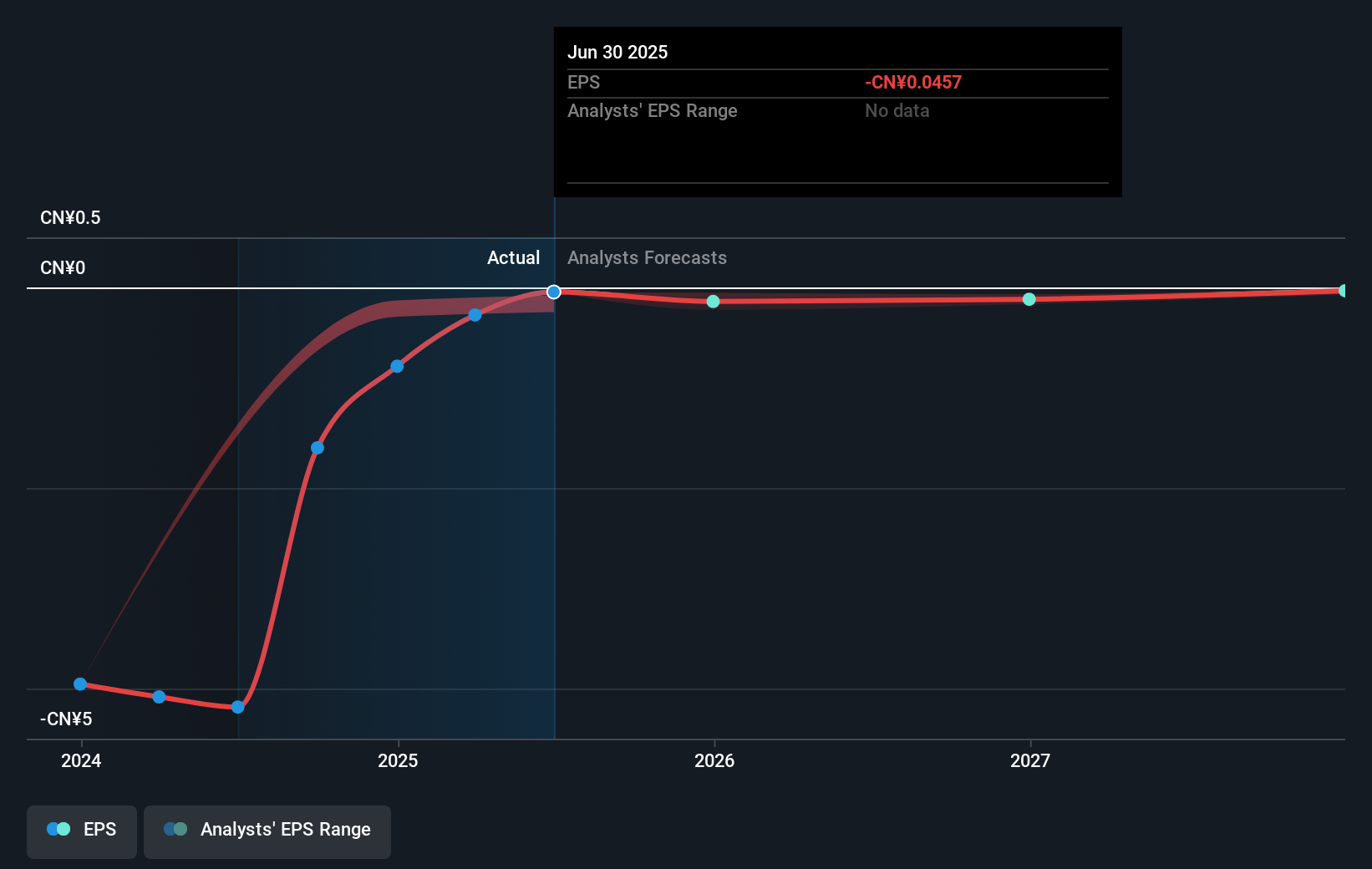Click the 2027 x-axis label
1372x869 pixels.
coord(1030,760)
